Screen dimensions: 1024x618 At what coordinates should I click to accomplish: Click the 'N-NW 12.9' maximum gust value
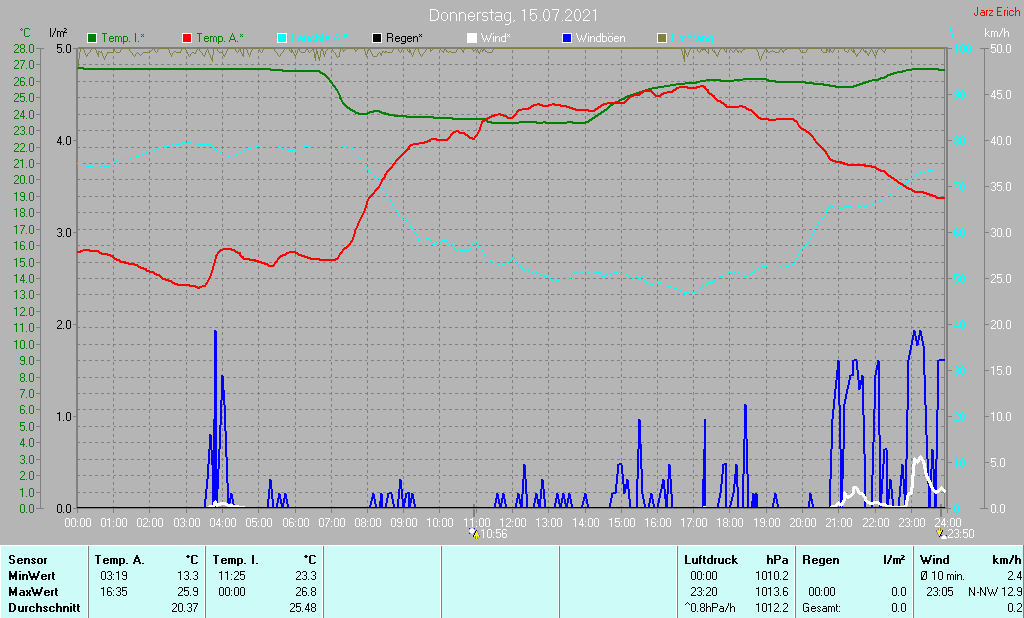[995, 592]
